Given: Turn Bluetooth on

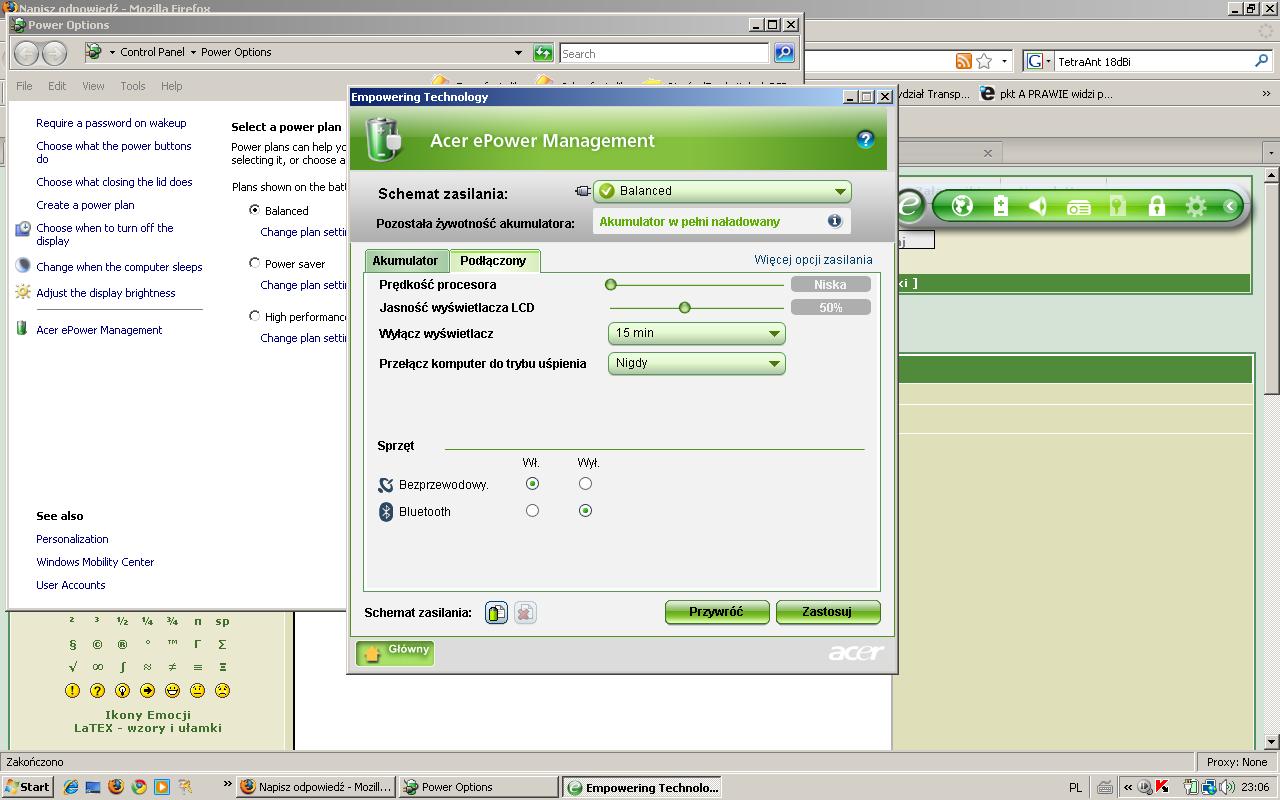Looking at the screenshot, I should [532, 511].
